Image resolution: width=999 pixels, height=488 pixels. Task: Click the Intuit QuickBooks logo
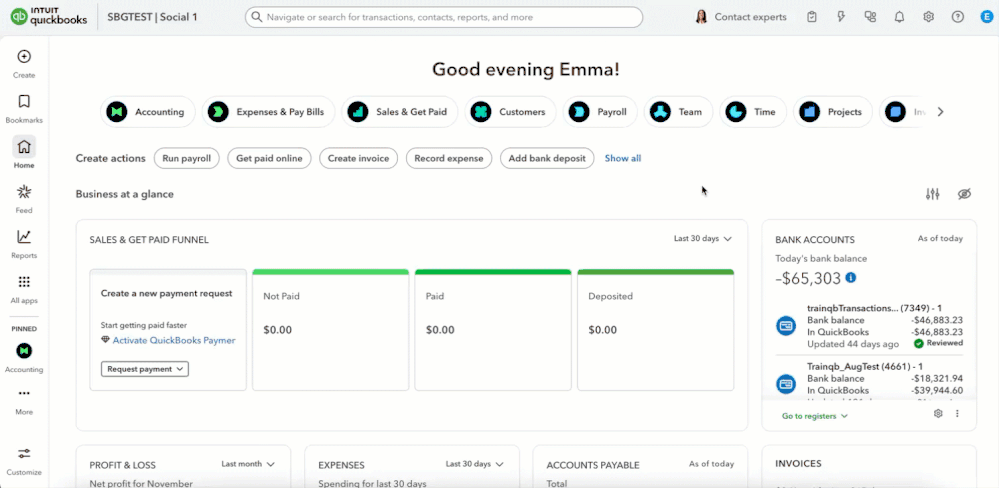pos(49,17)
